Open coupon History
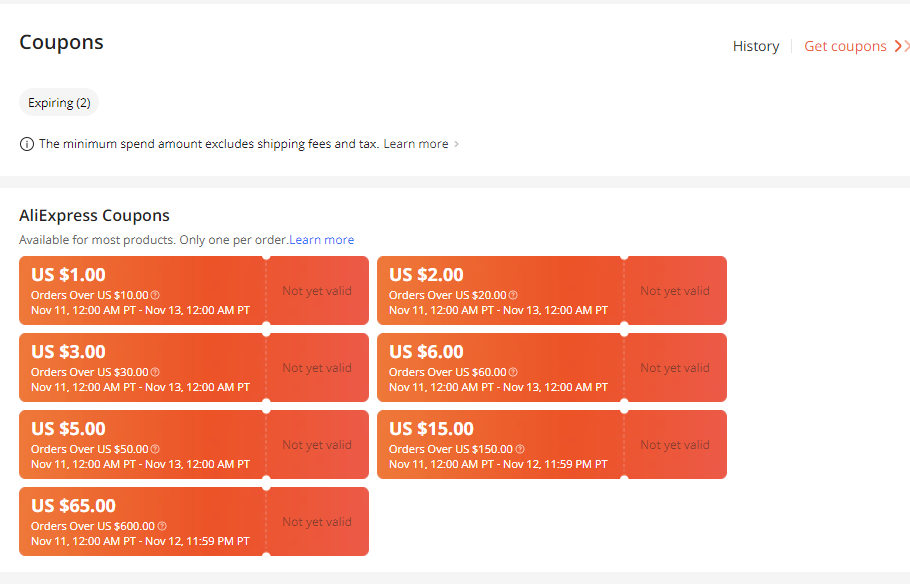910x586 pixels. click(756, 46)
